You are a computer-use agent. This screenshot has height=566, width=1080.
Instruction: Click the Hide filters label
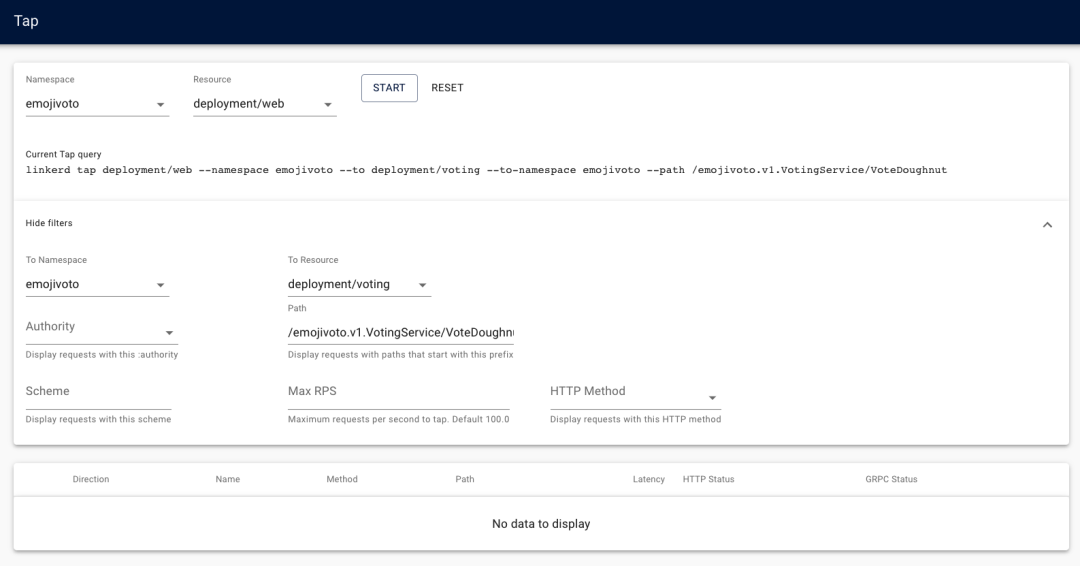pos(49,223)
